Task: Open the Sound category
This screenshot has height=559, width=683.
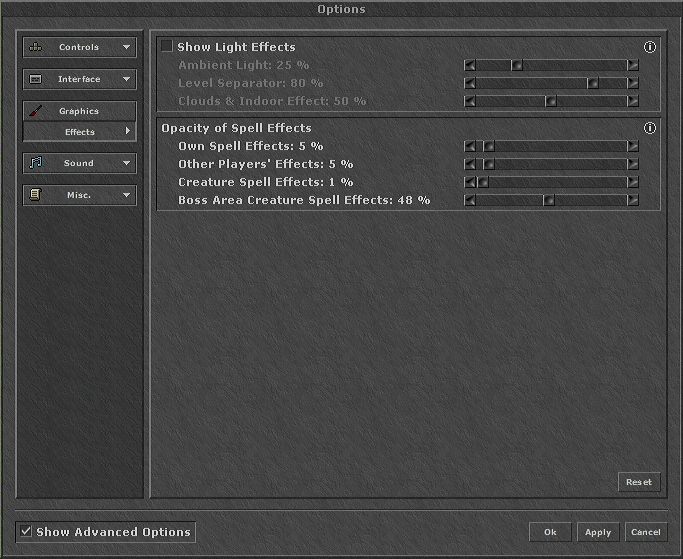Action: click(79, 163)
